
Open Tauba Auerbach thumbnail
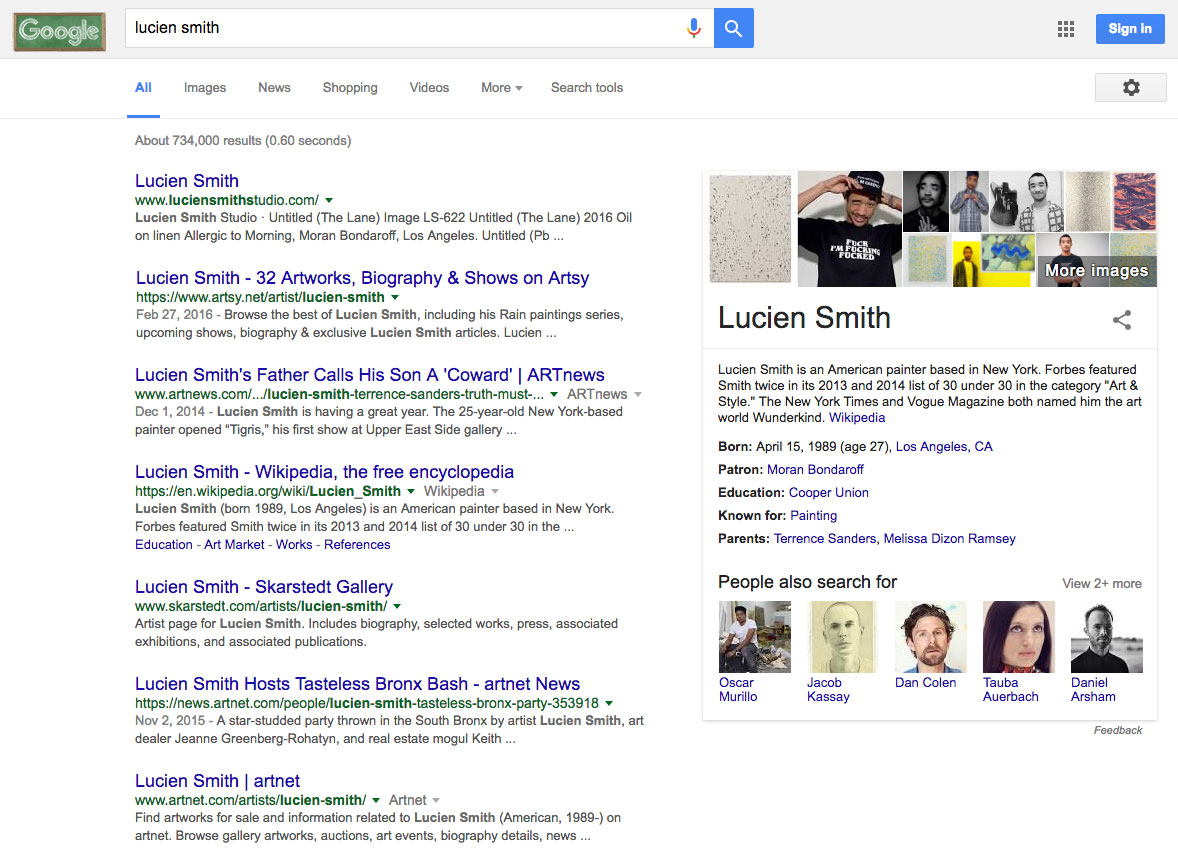tap(1018, 637)
